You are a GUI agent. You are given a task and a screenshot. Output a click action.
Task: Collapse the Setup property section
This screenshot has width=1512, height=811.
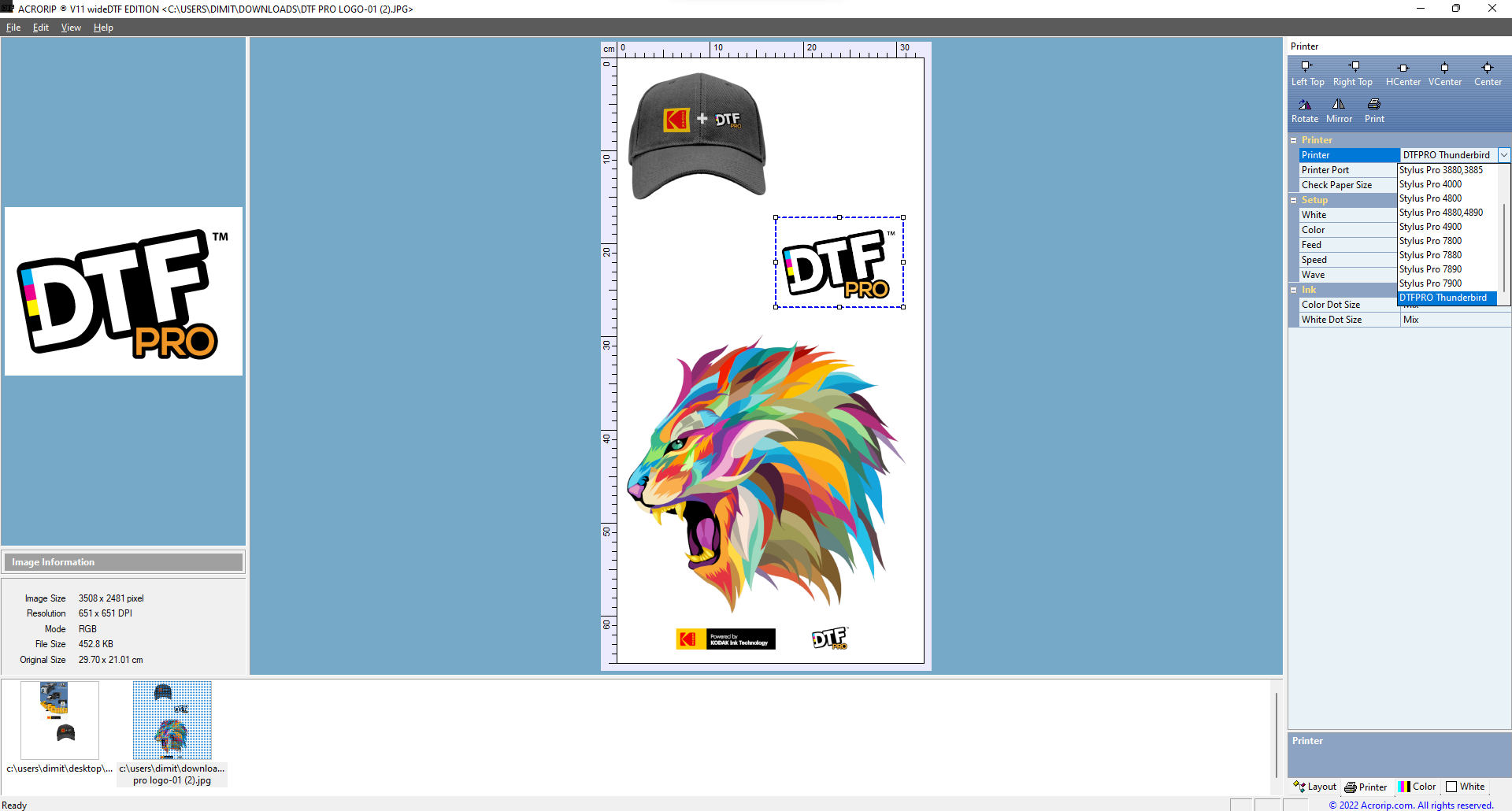(x=1293, y=200)
